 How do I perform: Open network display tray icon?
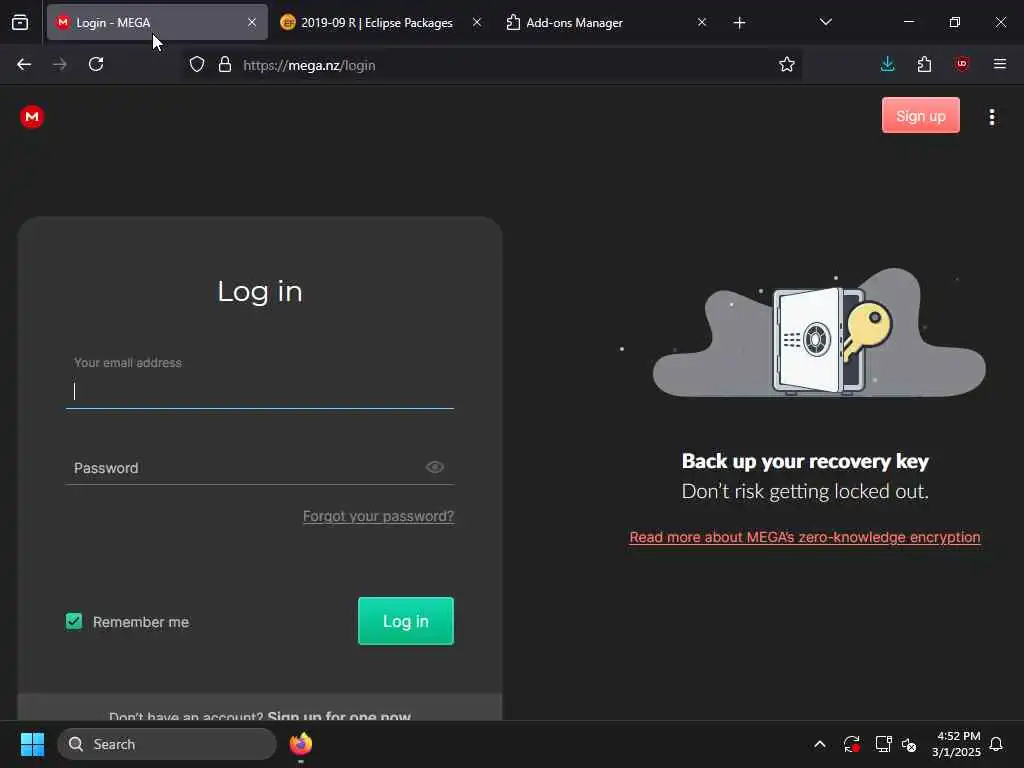click(883, 744)
